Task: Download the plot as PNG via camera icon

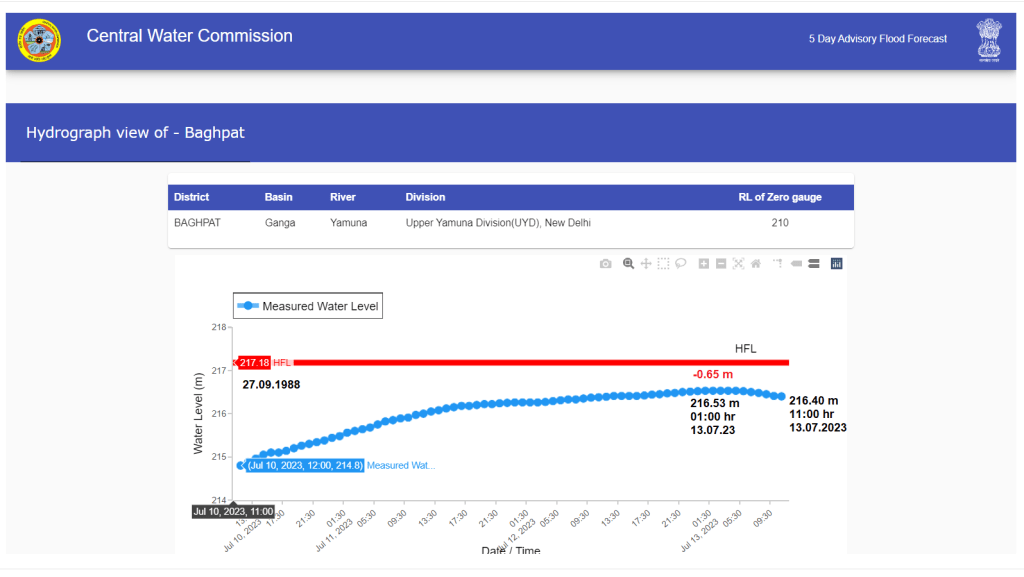Action: tap(605, 264)
